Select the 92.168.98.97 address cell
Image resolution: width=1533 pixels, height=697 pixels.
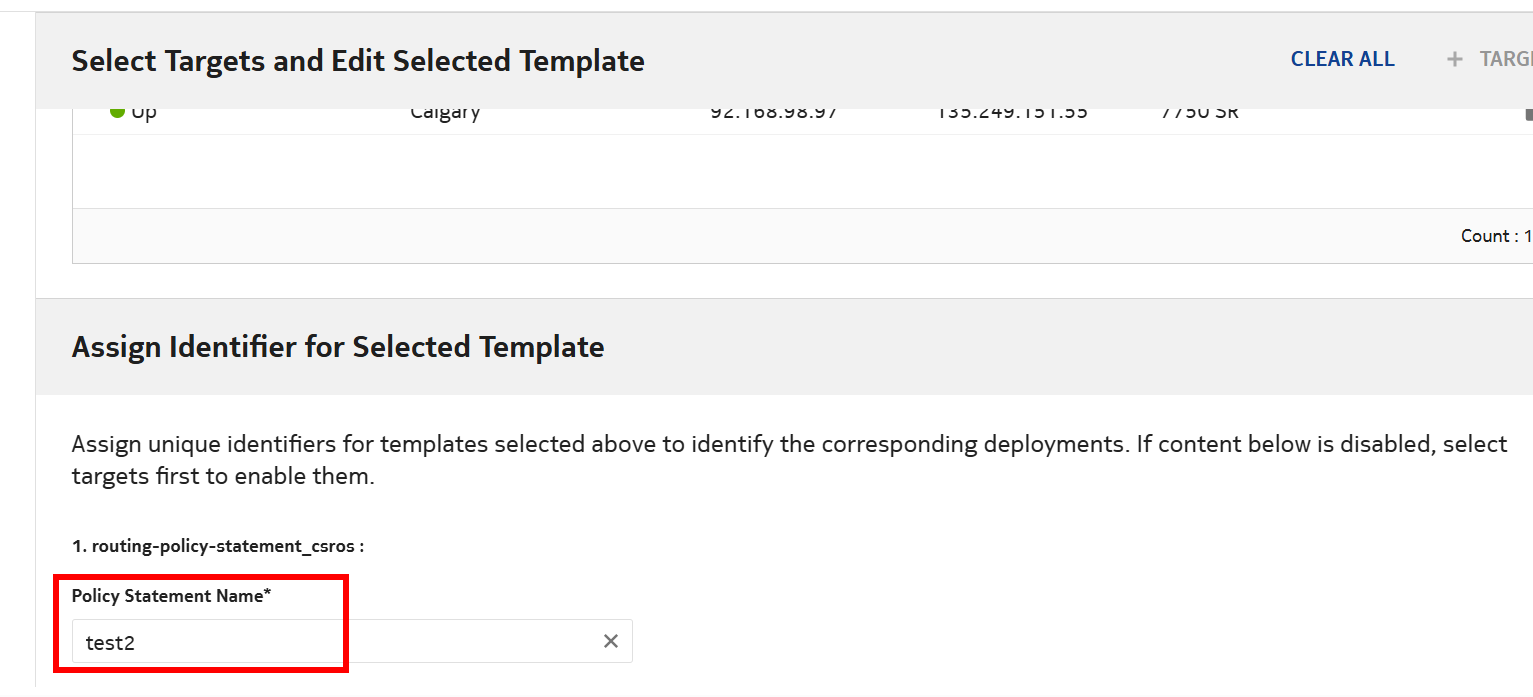pos(773,113)
